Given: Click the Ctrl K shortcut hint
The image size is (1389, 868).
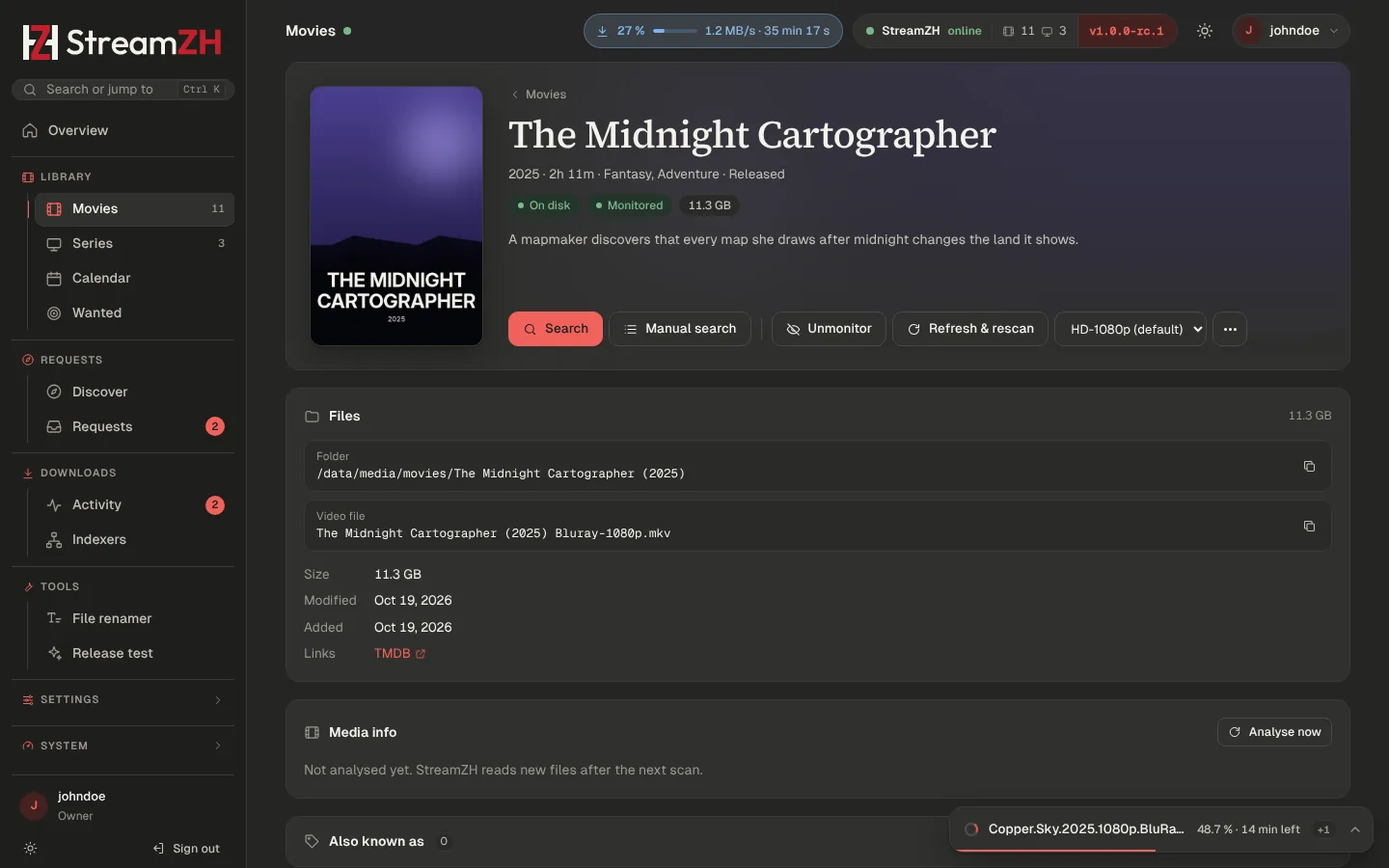Looking at the screenshot, I should pos(202,89).
